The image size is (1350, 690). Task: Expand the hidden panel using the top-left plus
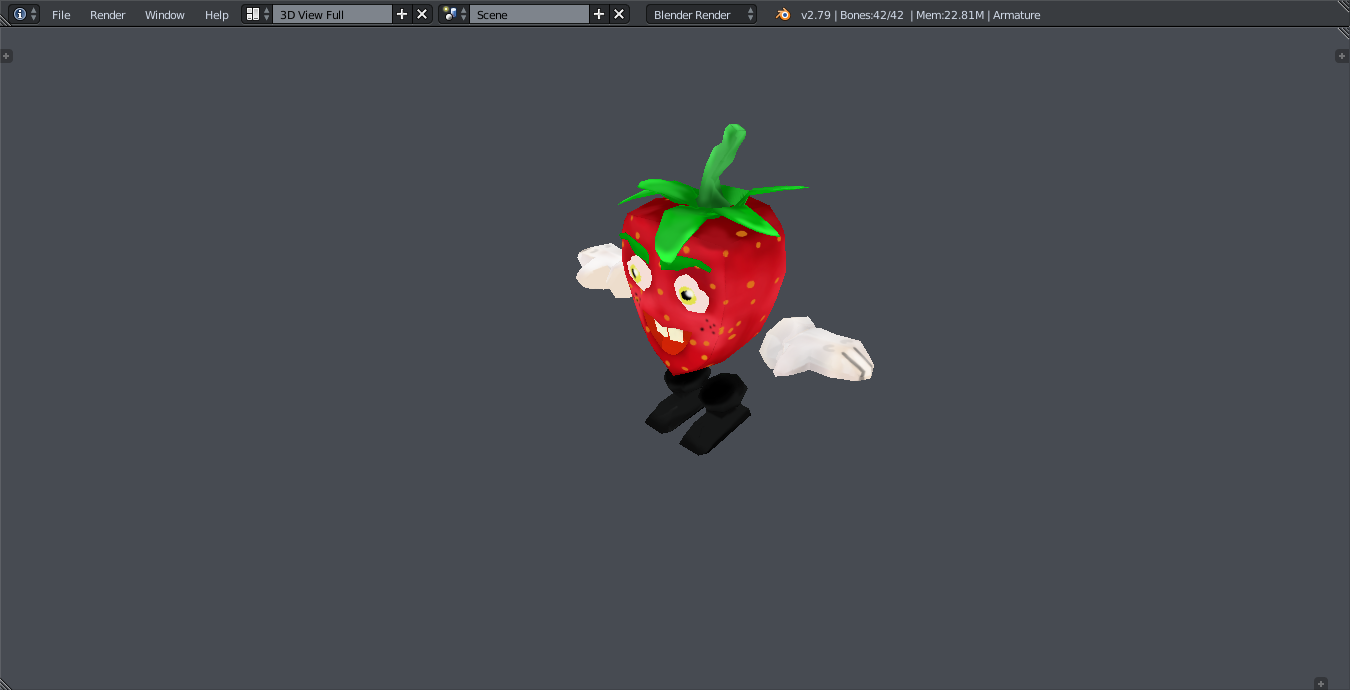(7, 56)
